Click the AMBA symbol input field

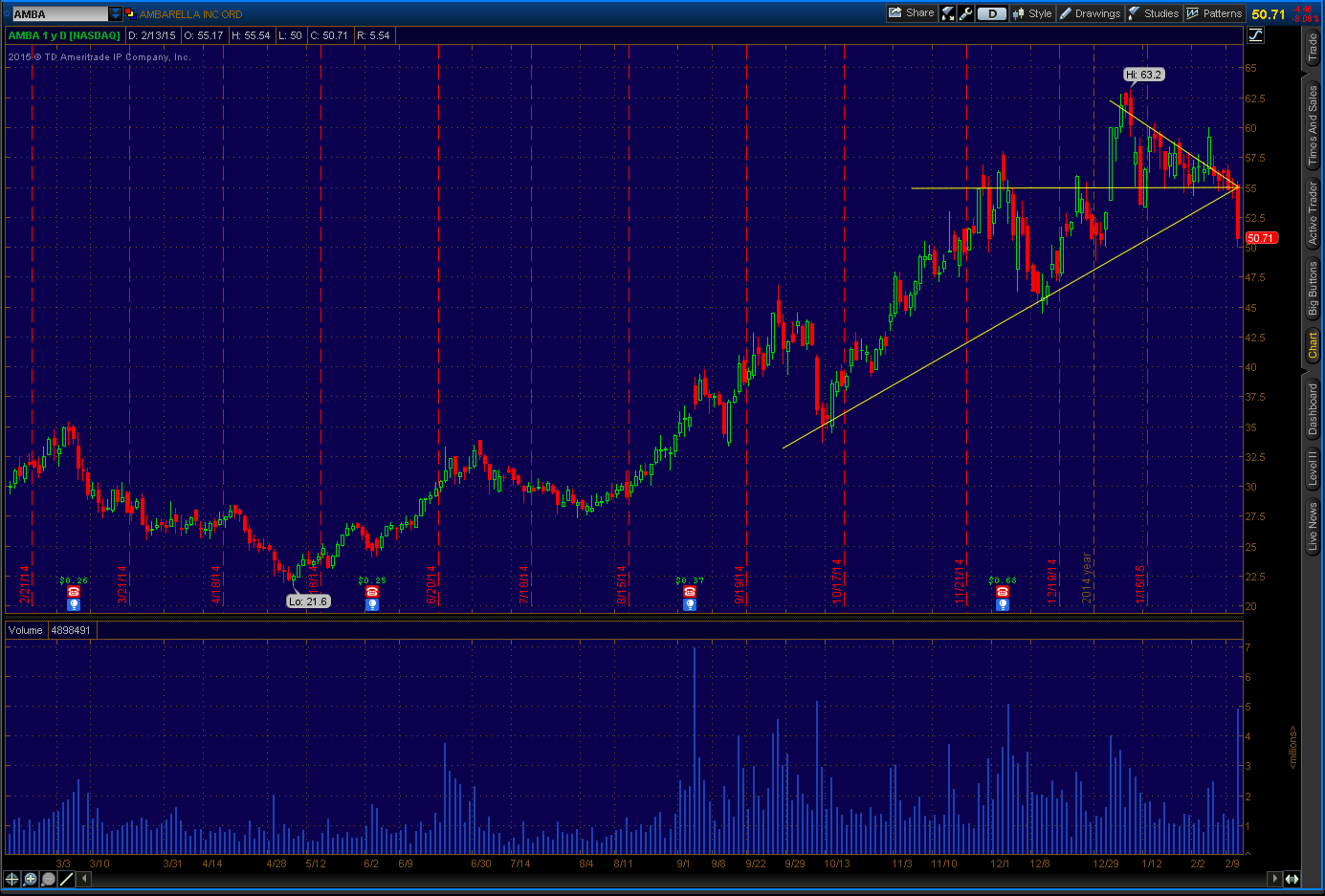[x=59, y=14]
